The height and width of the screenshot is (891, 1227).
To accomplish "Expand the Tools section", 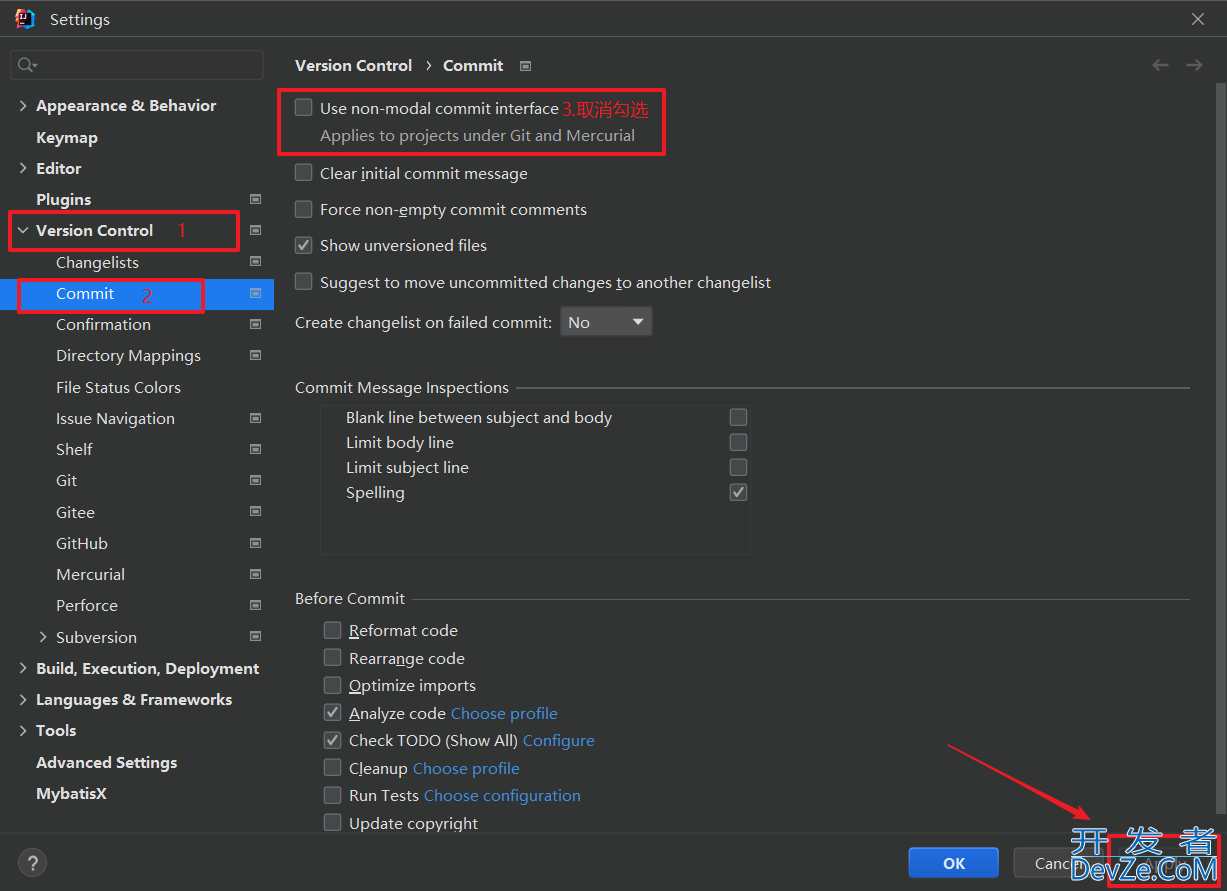I will click(x=23, y=730).
